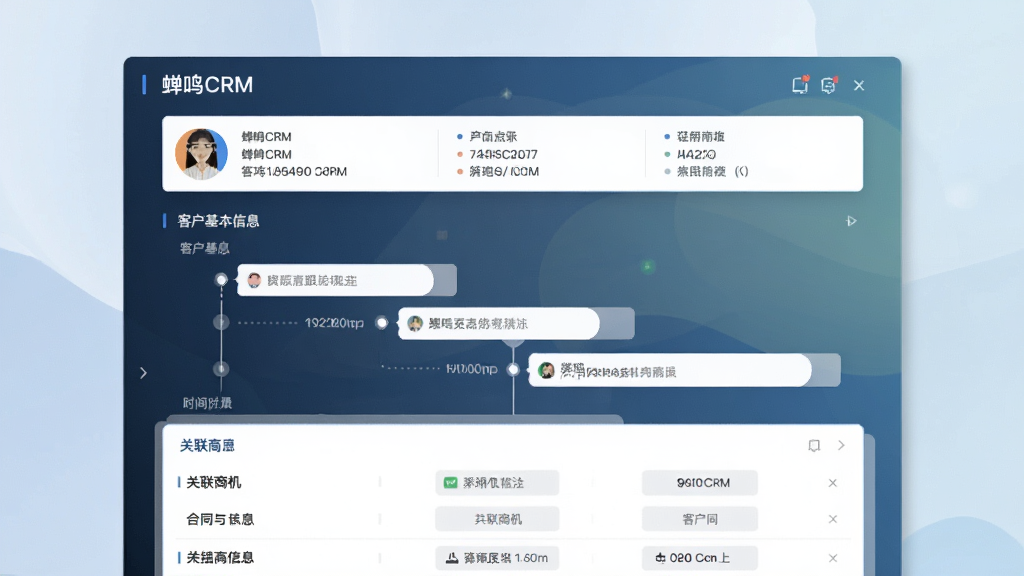Remove the 关联商机 row

833,483
